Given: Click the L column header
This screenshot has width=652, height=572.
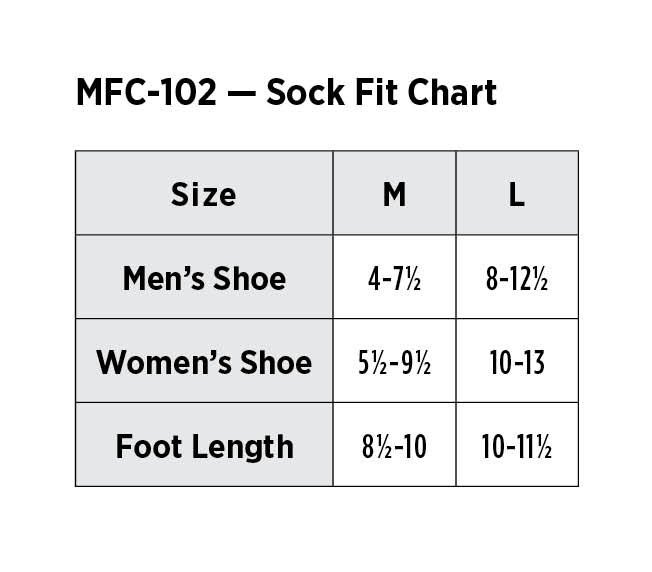Looking at the screenshot, I should (x=517, y=193).
